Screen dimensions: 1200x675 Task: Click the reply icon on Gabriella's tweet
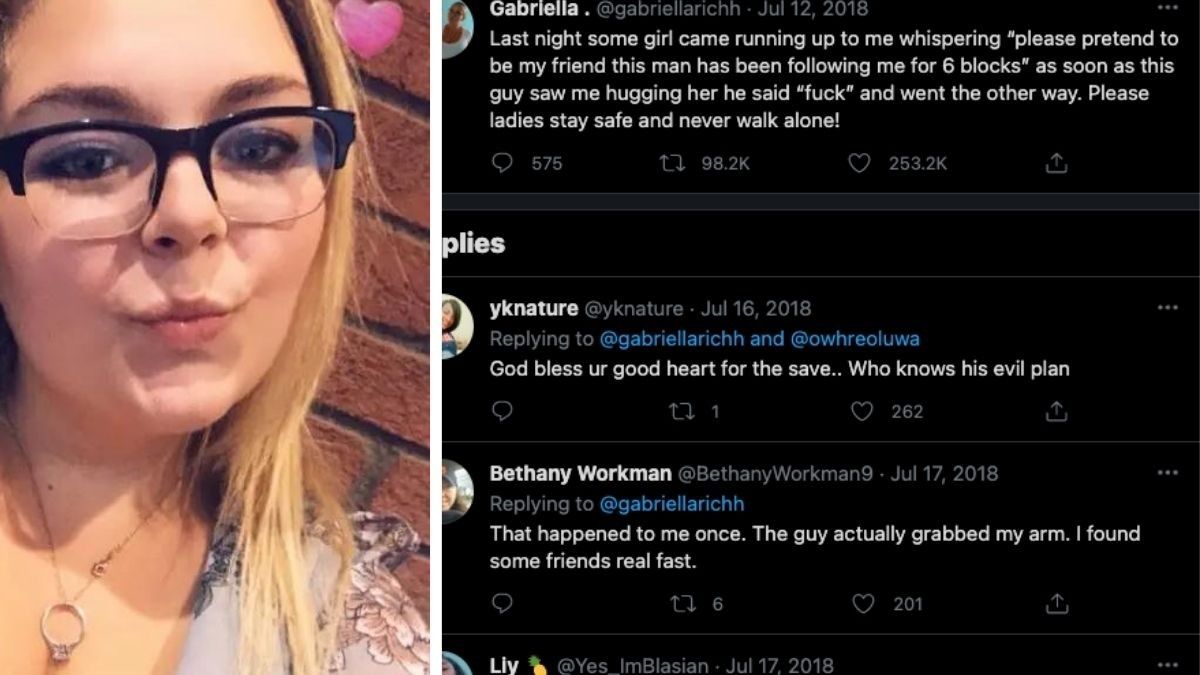pyautogui.click(x=502, y=162)
